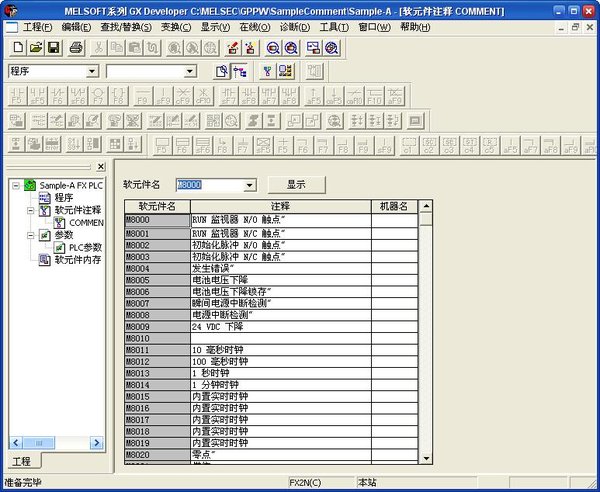Close the project tree panel
The height and width of the screenshot is (492, 600).
[x=101, y=167]
